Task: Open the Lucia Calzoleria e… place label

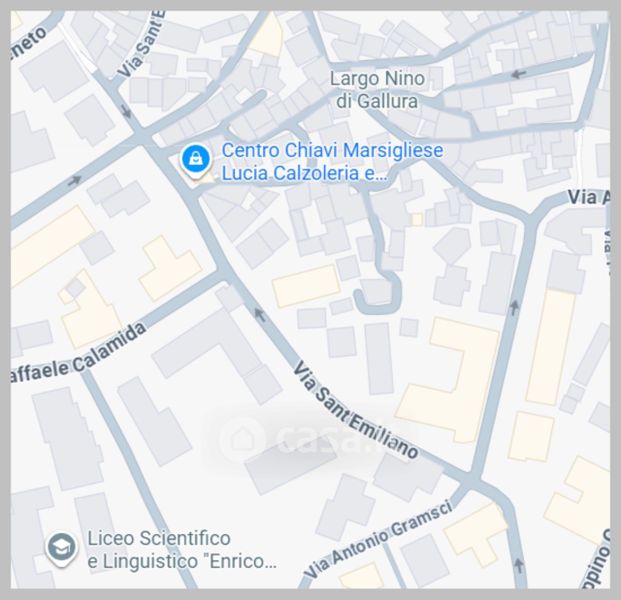Action: (304, 173)
